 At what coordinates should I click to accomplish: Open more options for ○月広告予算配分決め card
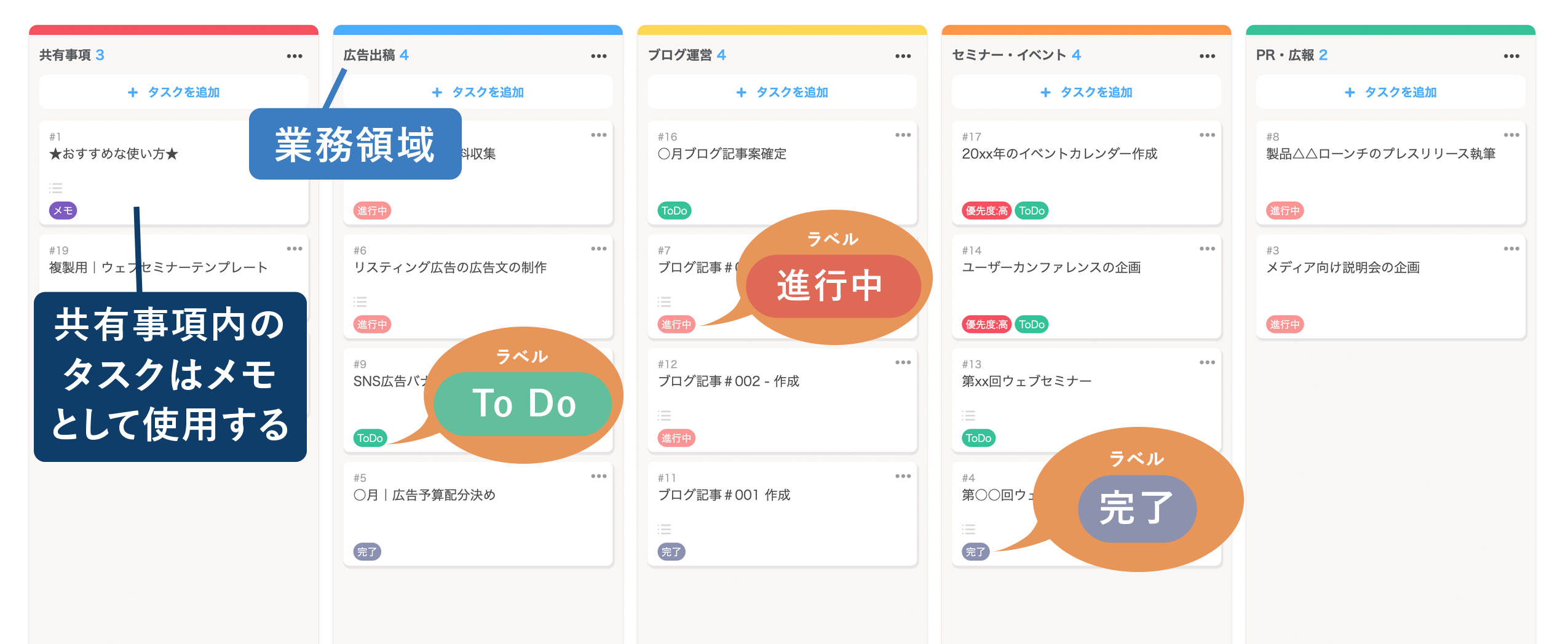(599, 477)
